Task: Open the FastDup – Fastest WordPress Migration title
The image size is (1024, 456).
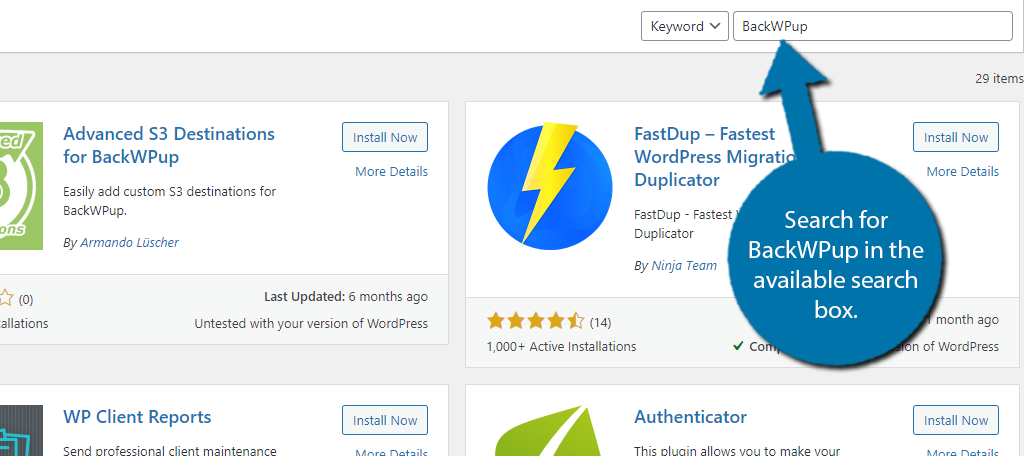Action: click(x=715, y=157)
